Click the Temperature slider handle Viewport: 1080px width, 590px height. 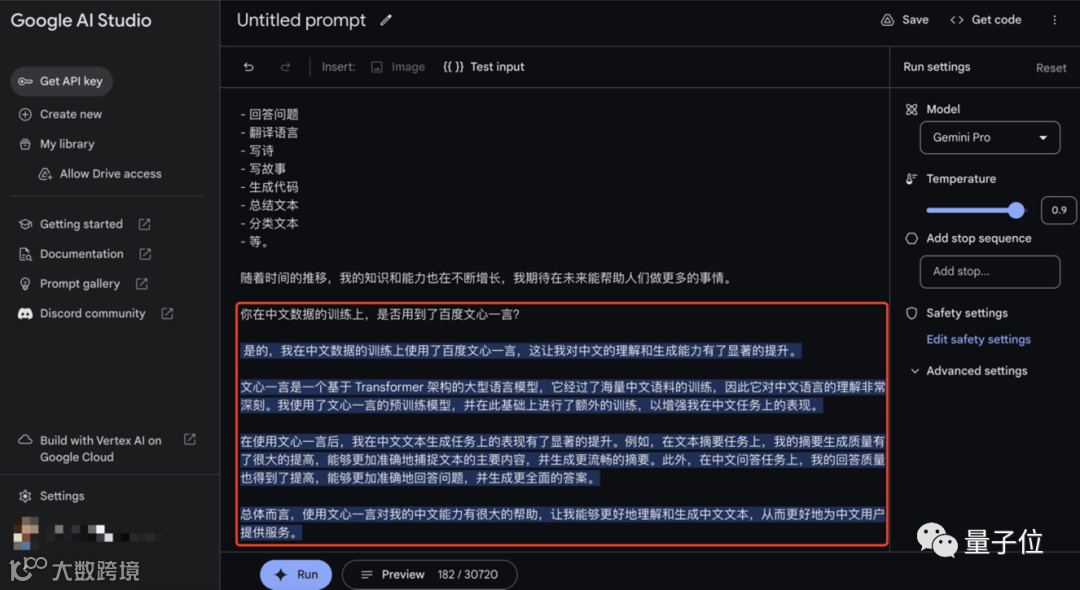pyautogui.click(x=1016, y=211)
